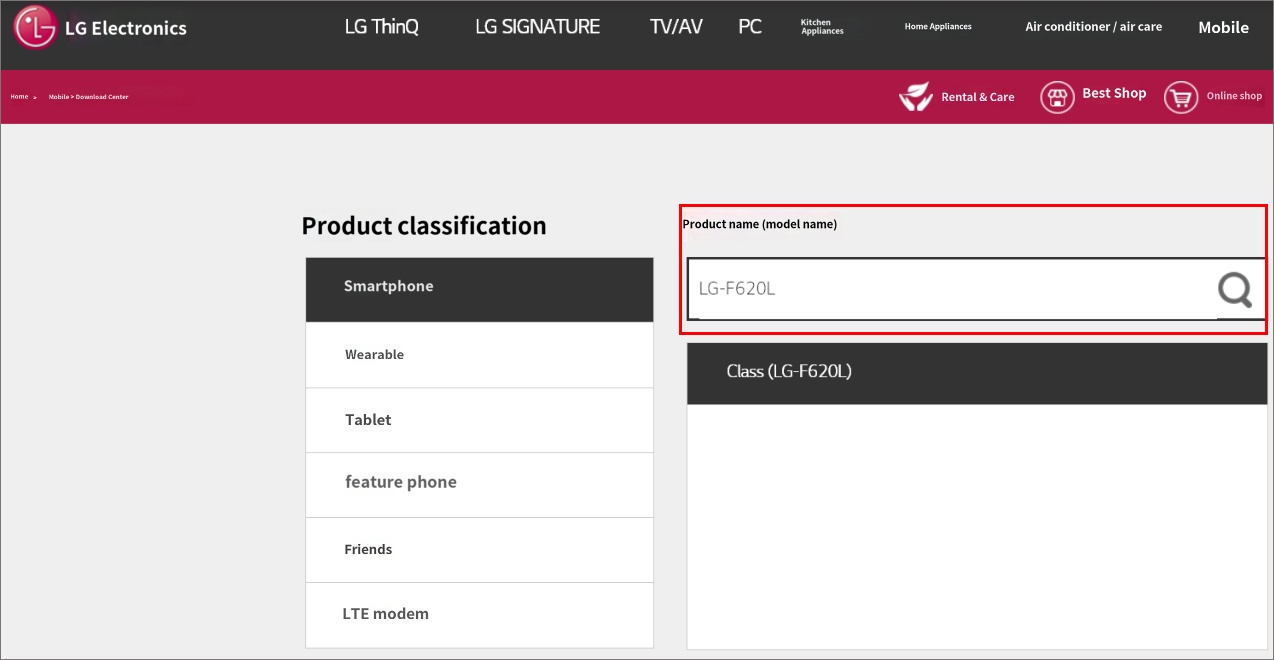The height and width of the screenshot is (660, 1274).
Task: Open the LG ThinQ menu
Action: point(381,27)
